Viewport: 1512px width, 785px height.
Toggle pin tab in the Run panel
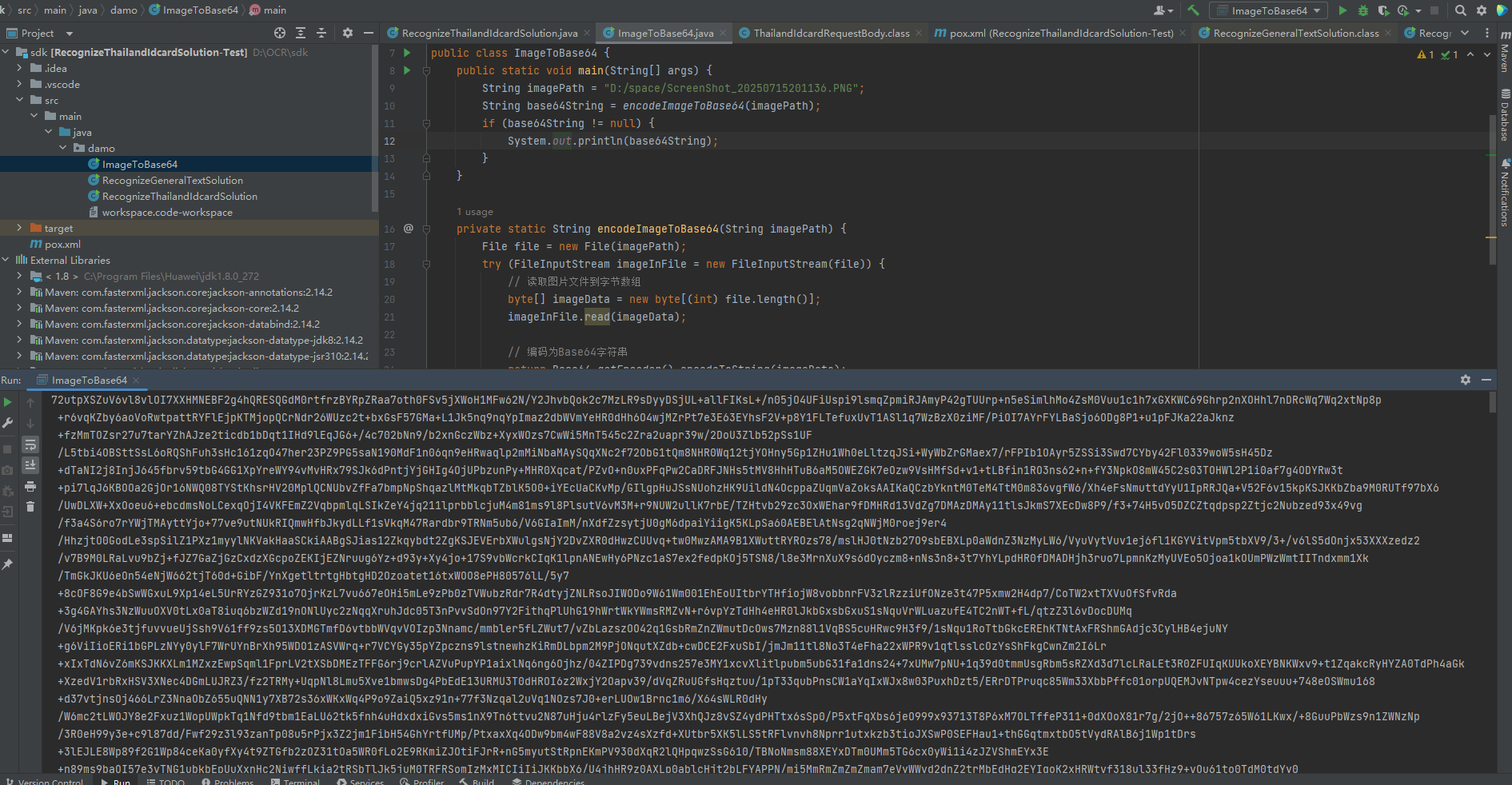[x=8, y=564]
